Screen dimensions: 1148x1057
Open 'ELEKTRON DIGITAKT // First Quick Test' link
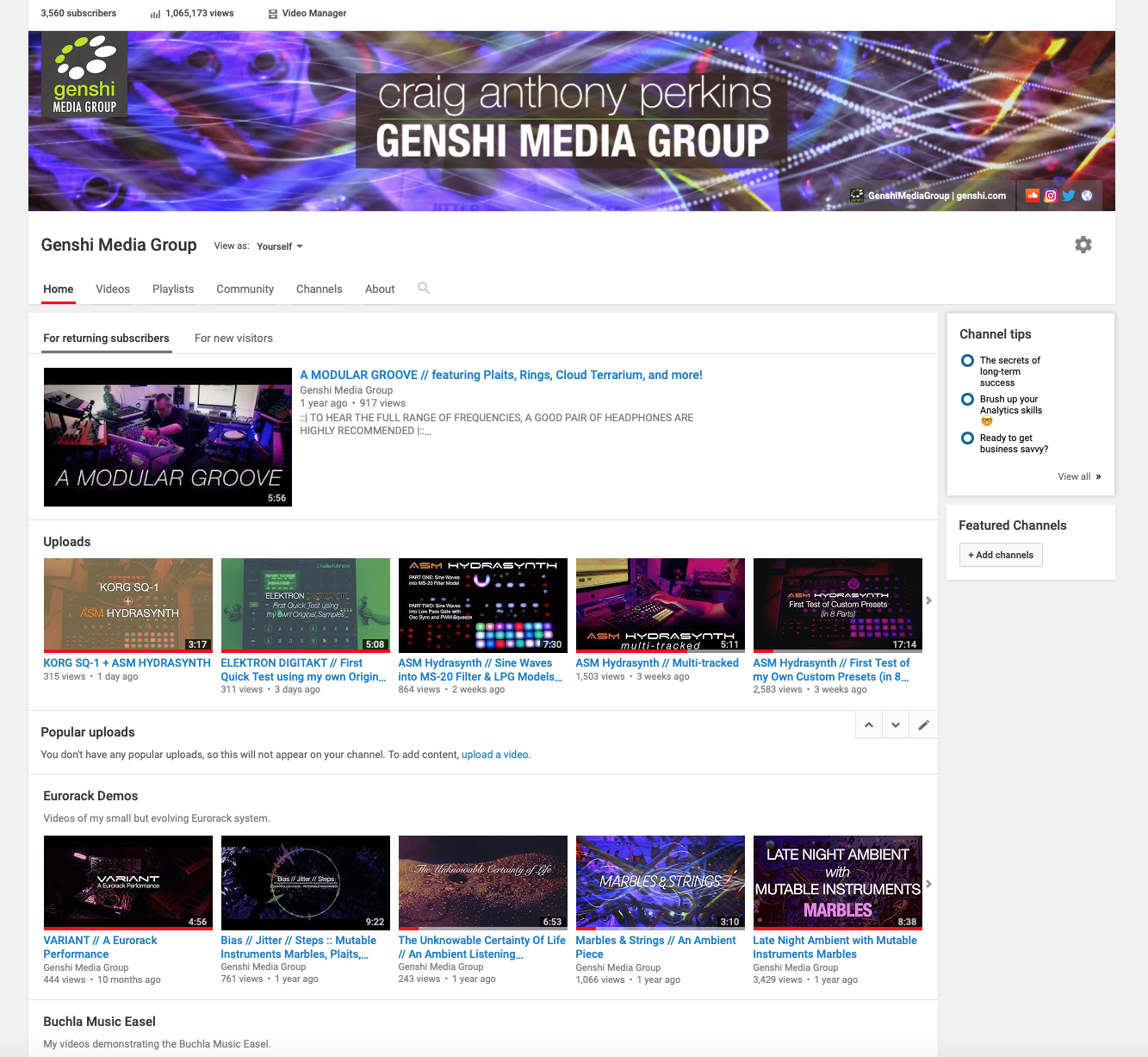pyautogui.click(x=303, y=670)
